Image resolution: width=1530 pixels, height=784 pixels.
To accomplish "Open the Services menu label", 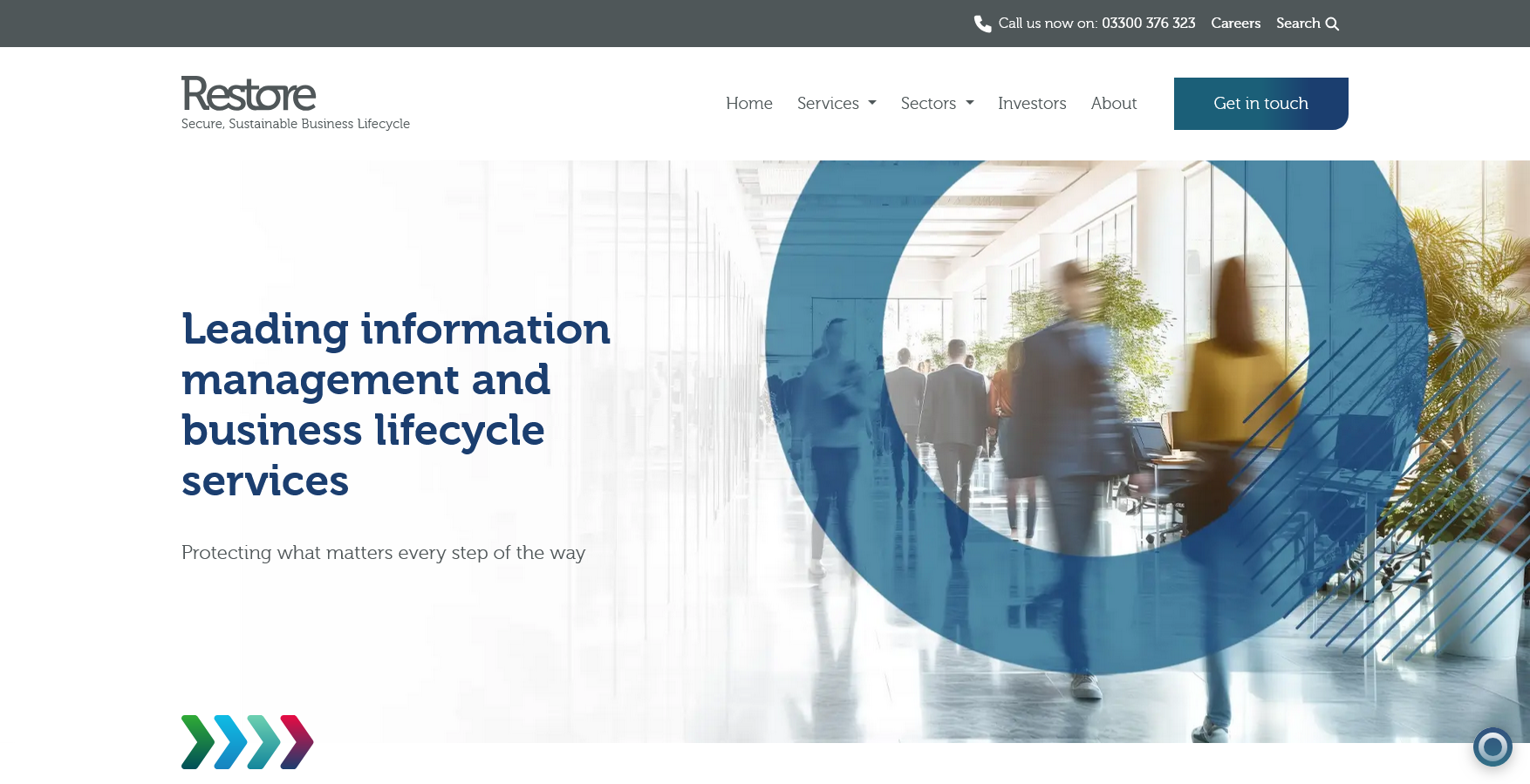I will coord(828,103).
